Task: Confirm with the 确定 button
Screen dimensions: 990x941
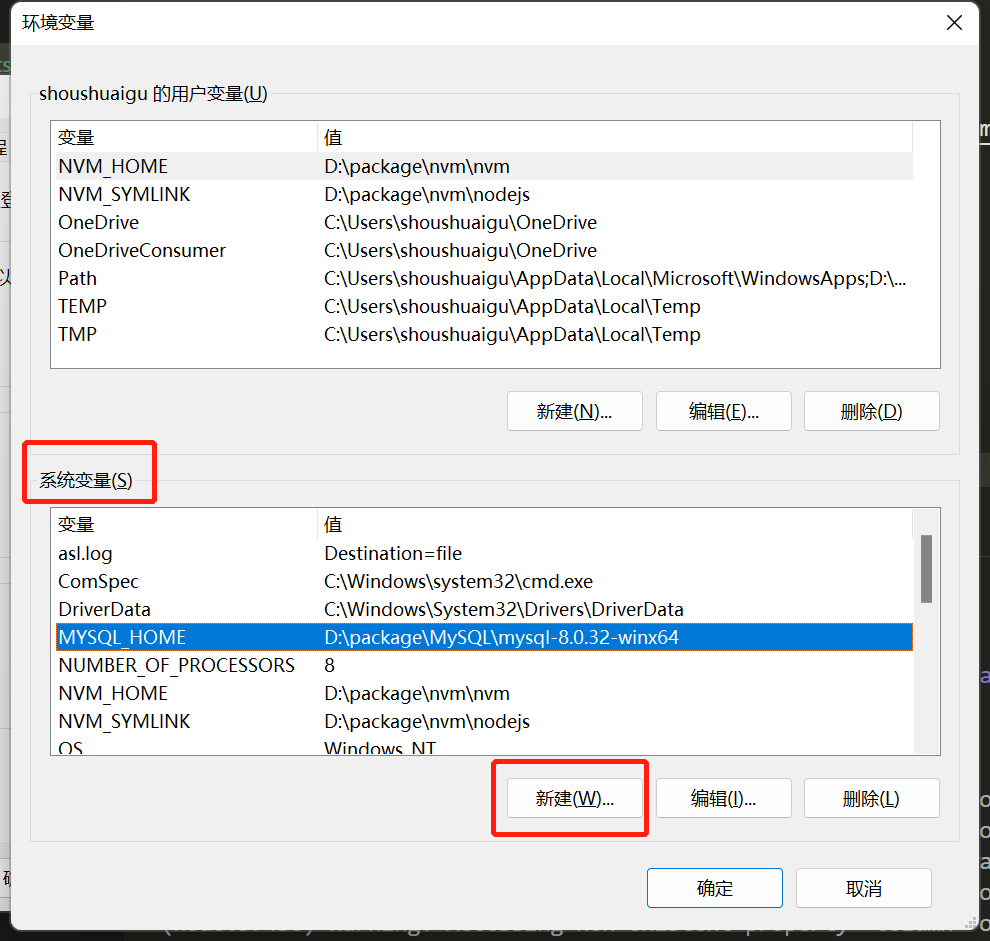Action: [714, 888]
